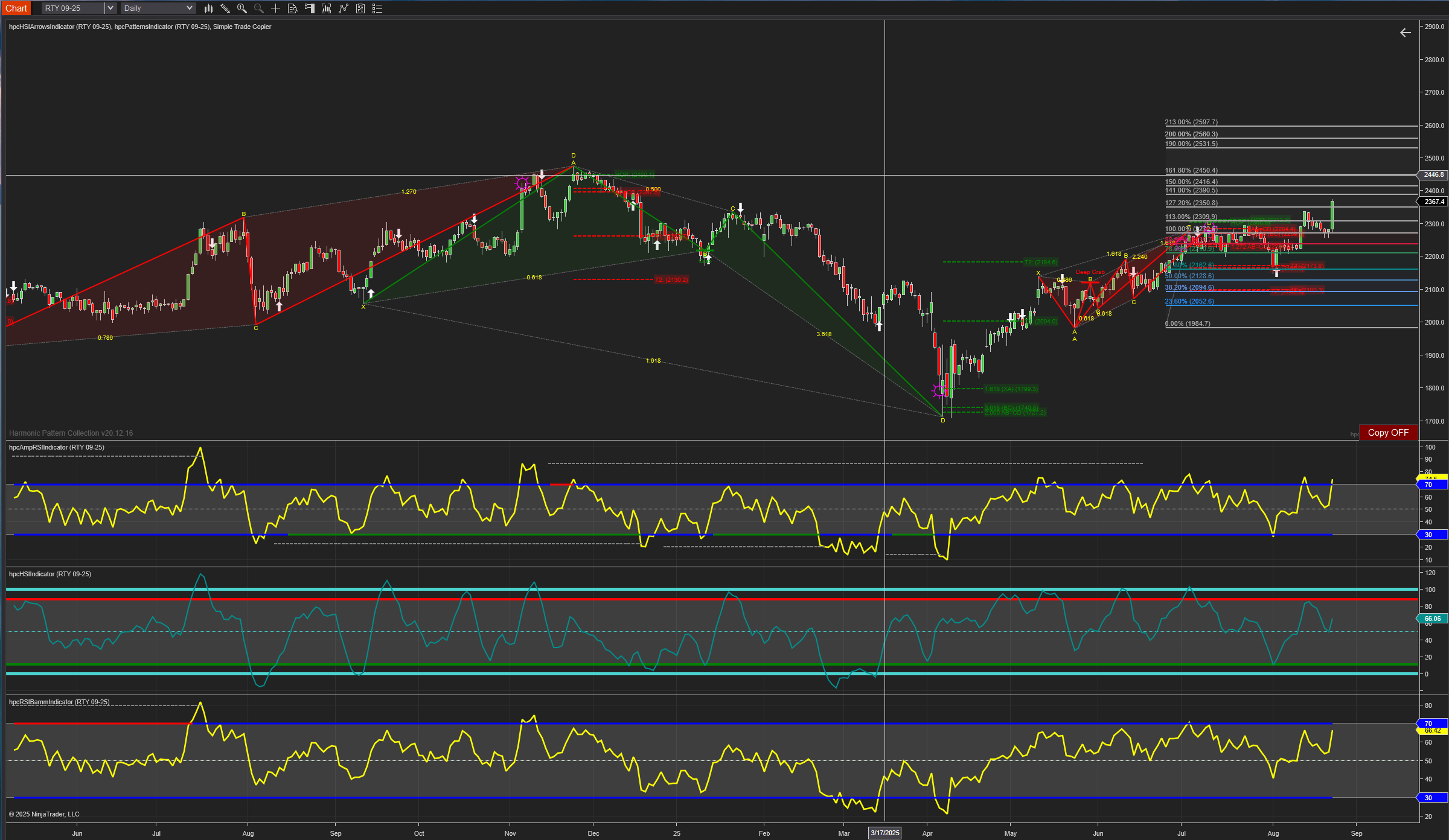Click the orange Chart tab label
Screen dimensions: 1449x840
point(16,8)
